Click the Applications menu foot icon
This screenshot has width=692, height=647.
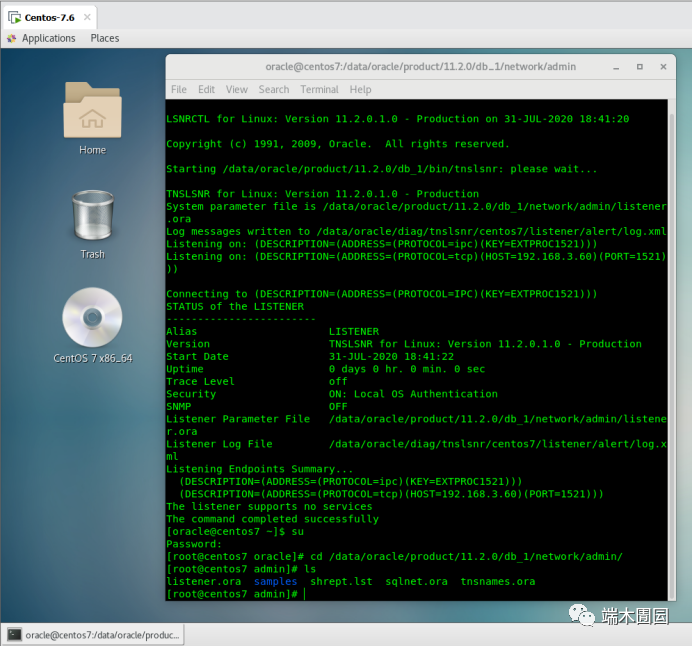tap(11, 38)
